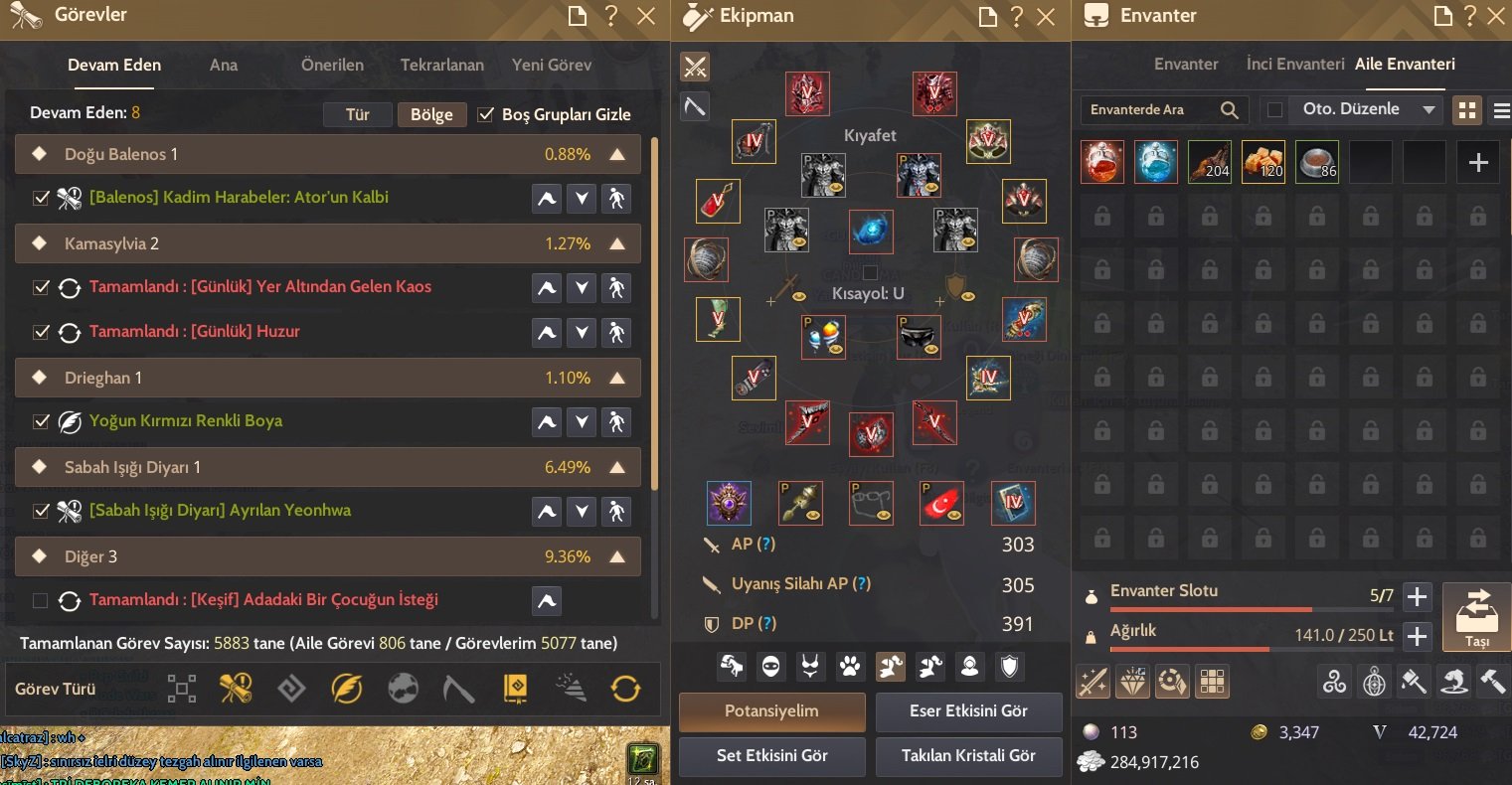Click the Potansiyelim button
This screenshot has height=785, width=1512.
click(772, 711)
